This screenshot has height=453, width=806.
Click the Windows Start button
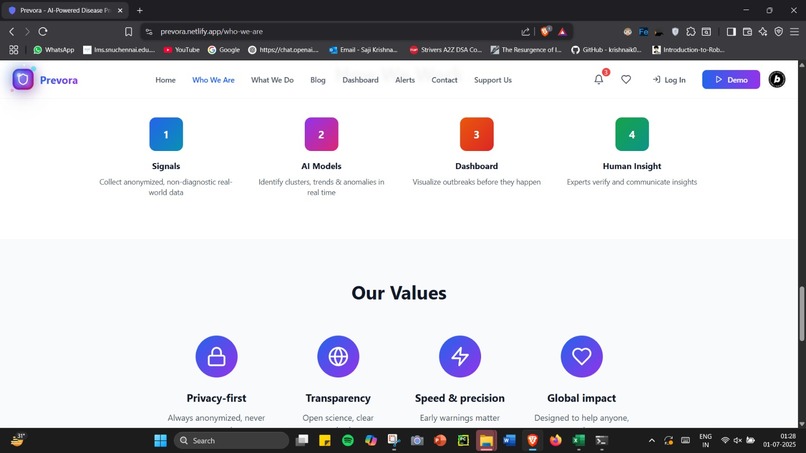(160, 441)
